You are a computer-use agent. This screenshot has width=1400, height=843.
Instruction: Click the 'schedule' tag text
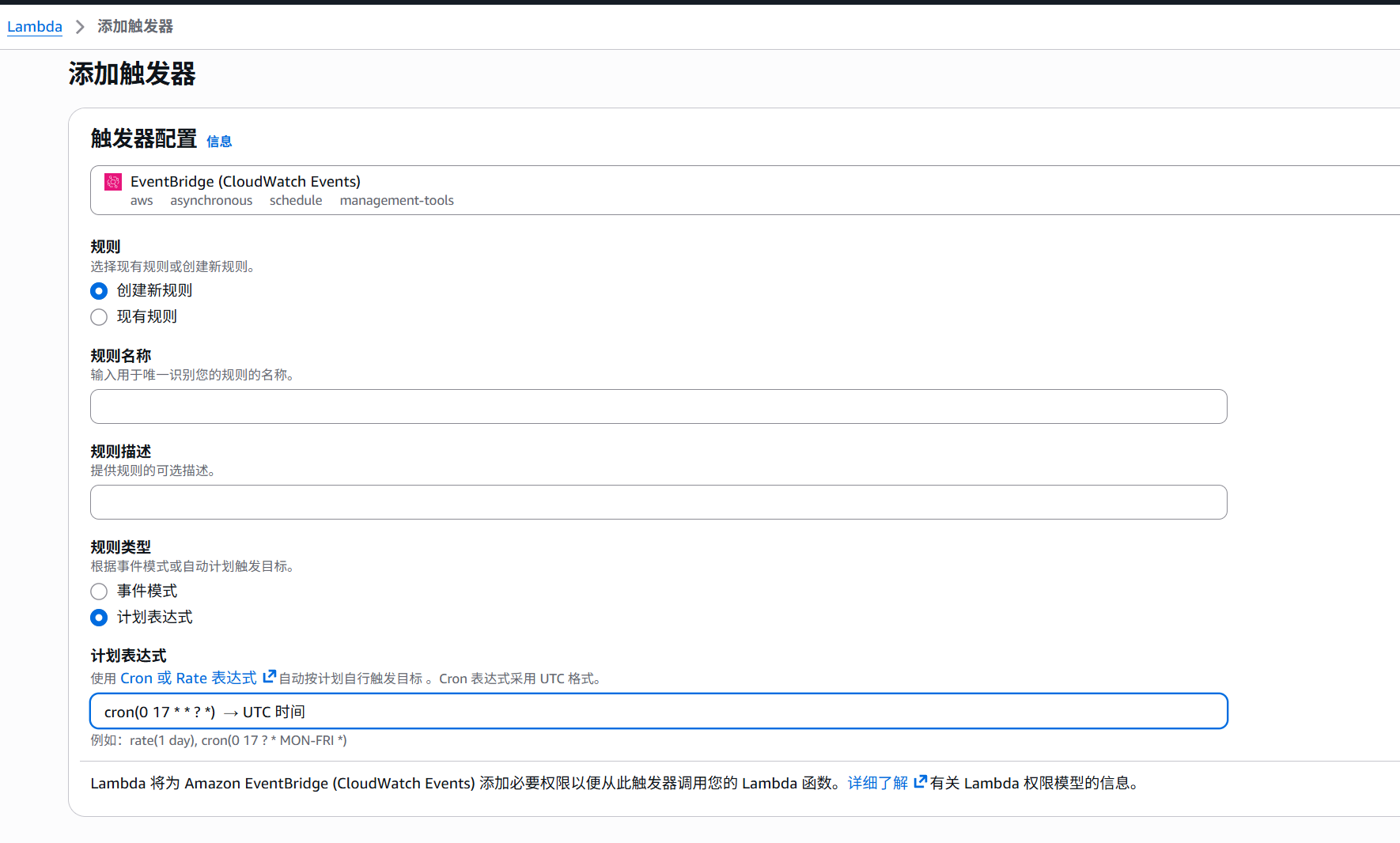click(296, 201)
